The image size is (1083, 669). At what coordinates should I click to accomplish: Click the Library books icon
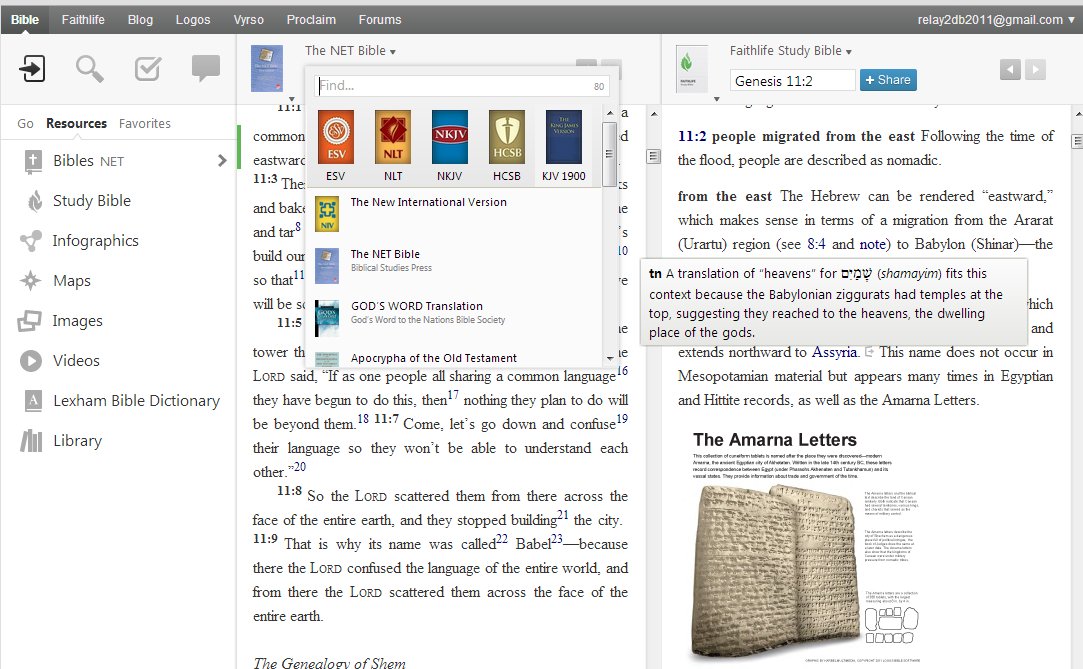tap(31, 440)
